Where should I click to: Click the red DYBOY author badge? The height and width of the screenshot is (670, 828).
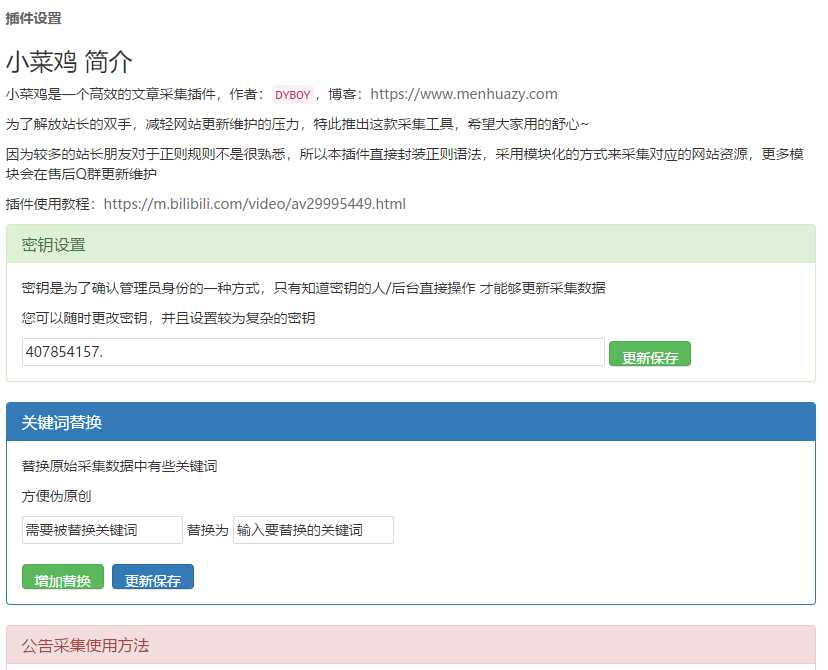point(292,94)
